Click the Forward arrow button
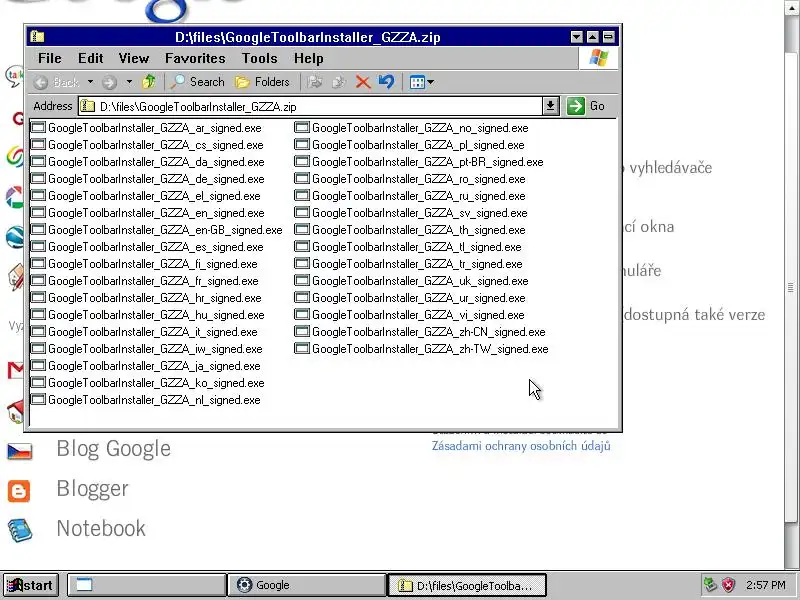This screenshot has height=600, width=800. [x=109, y=82]
